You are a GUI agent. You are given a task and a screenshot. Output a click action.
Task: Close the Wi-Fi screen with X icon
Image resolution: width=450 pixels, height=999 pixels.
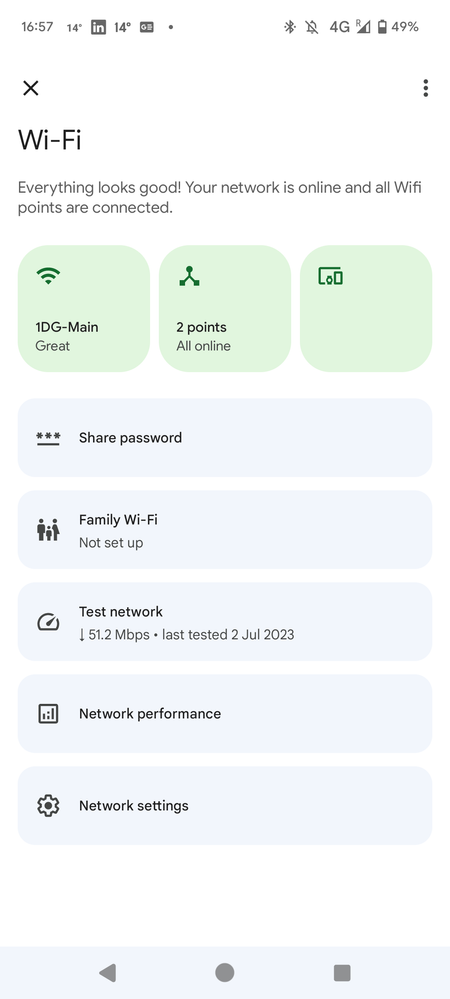point(31,88)
